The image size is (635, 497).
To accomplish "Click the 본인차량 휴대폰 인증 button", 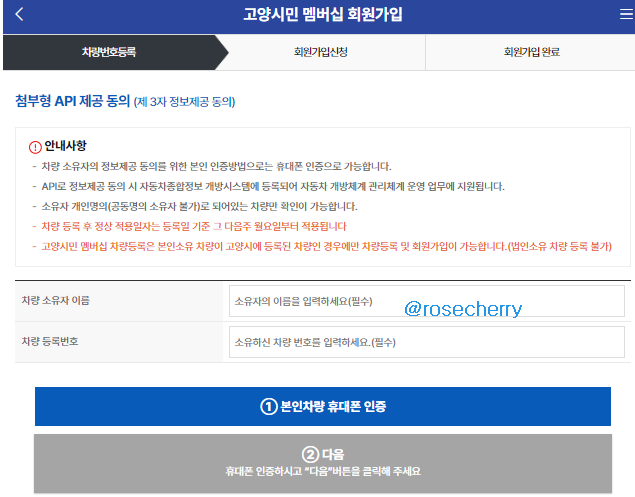I will (323, 406).
